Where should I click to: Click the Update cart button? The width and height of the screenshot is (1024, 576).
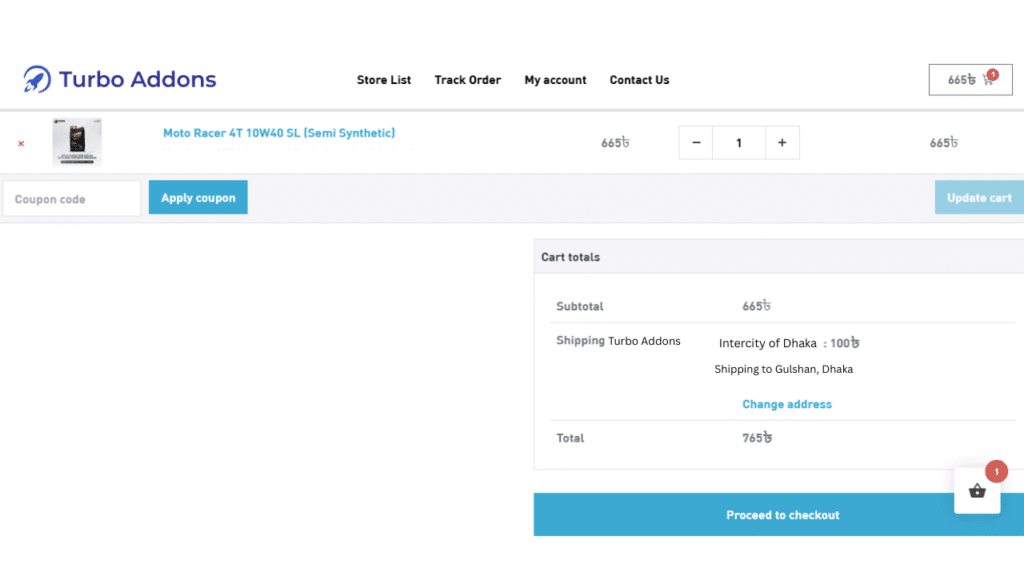979,197
